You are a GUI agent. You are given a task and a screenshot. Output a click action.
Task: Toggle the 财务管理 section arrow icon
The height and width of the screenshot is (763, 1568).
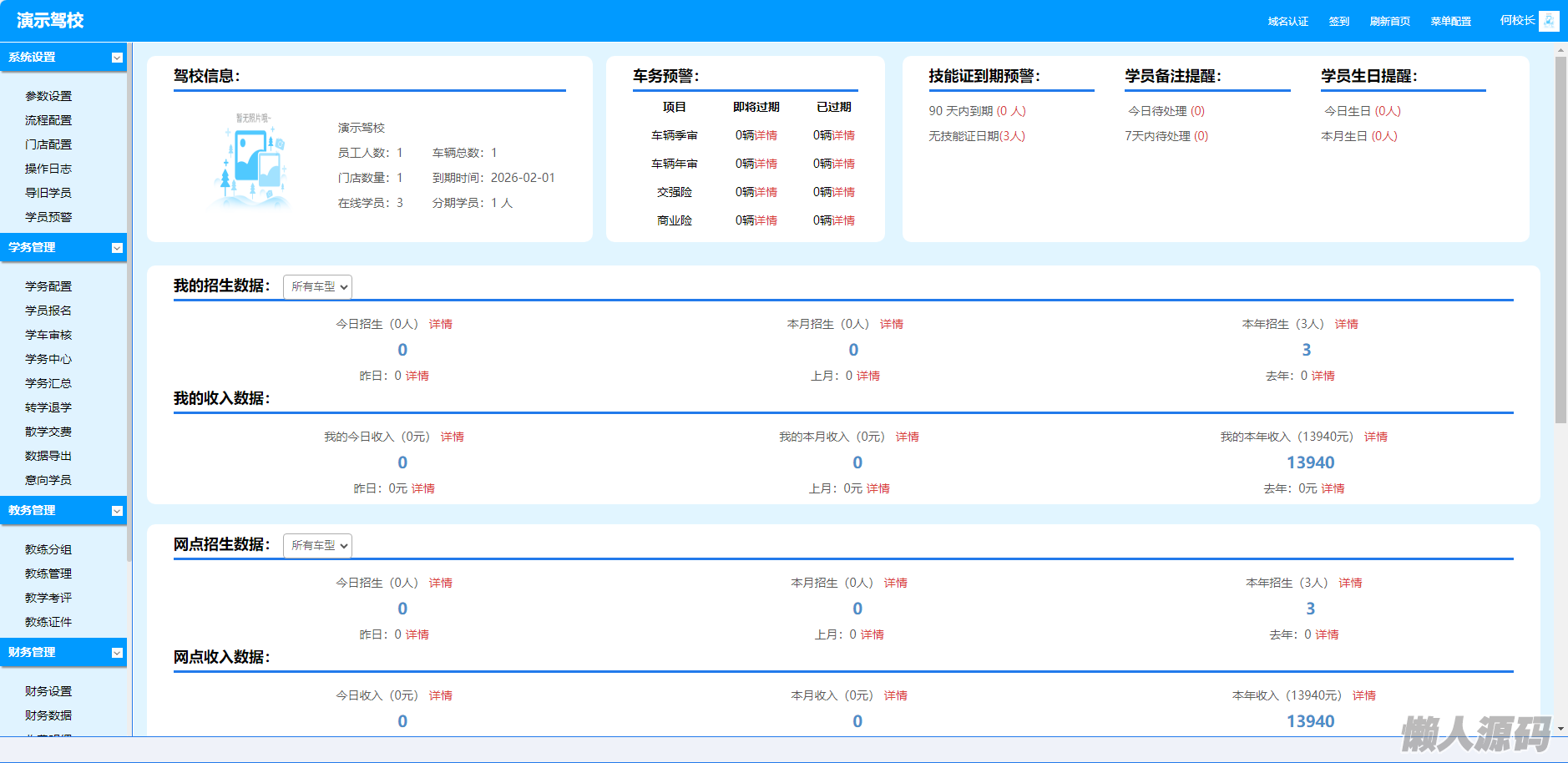(x=117, y=653)
